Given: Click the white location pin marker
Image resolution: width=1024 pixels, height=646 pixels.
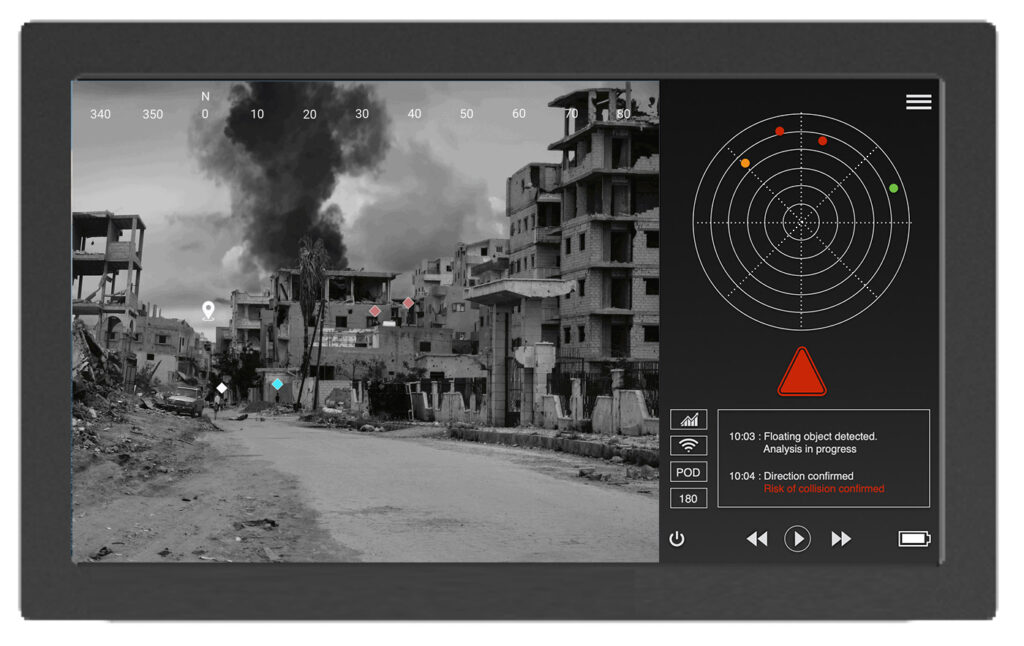Looking at the screenshot, I should click(208, 310).
